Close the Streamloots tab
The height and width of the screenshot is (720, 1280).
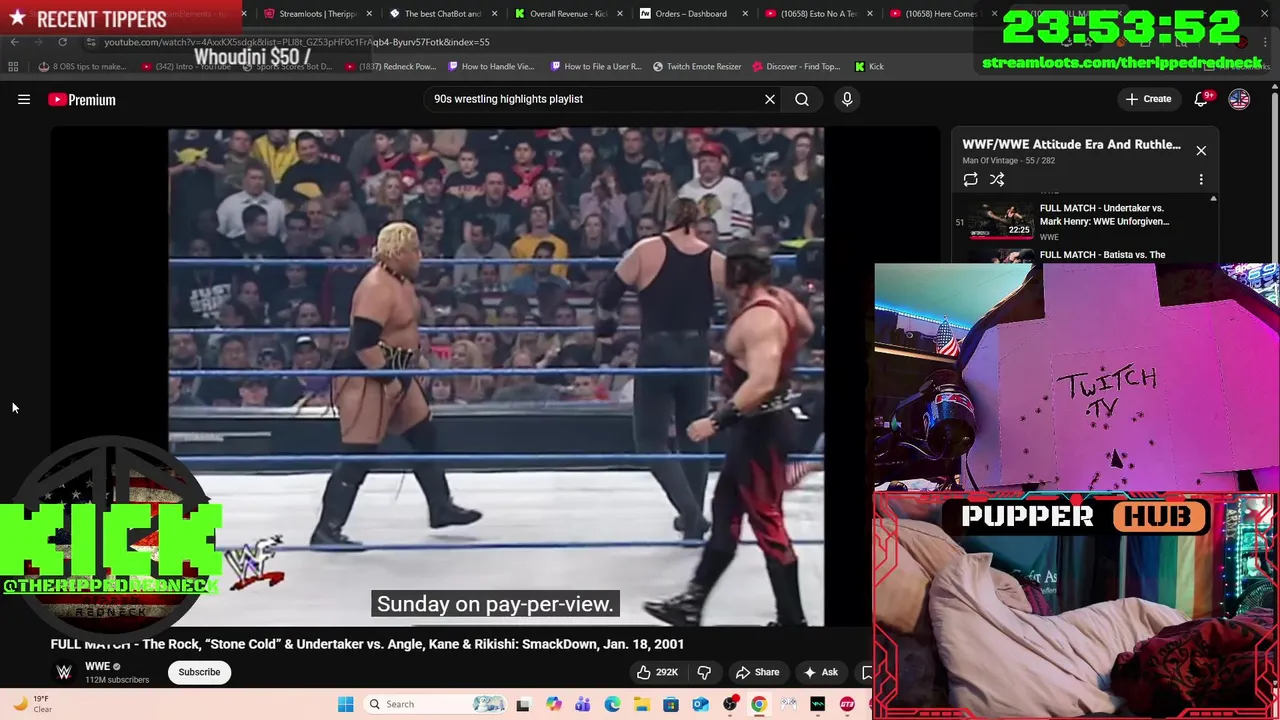click(369, 14)
